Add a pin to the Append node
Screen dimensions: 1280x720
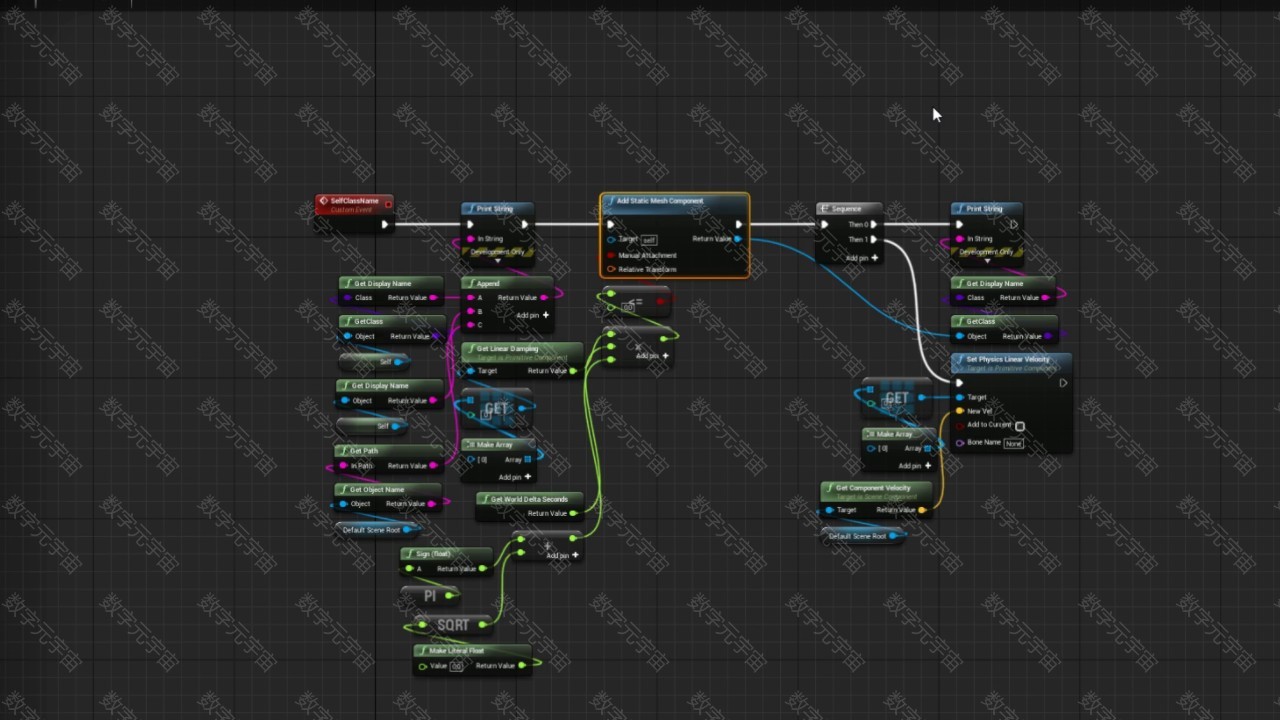click(532, 315)
